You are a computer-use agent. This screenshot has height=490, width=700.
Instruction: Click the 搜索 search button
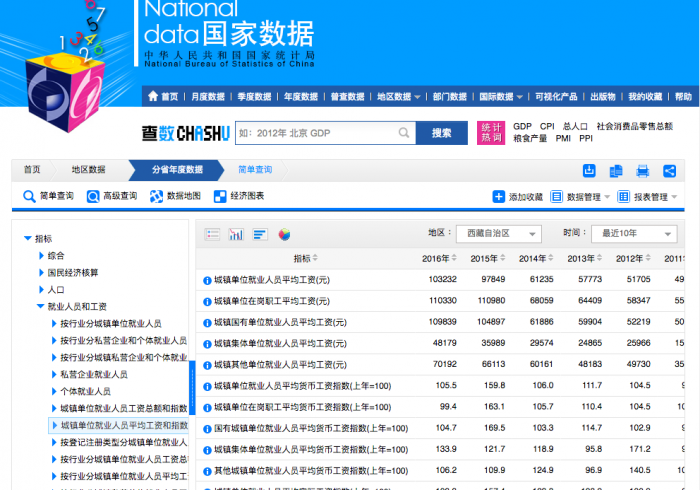(x=441, y=133)
